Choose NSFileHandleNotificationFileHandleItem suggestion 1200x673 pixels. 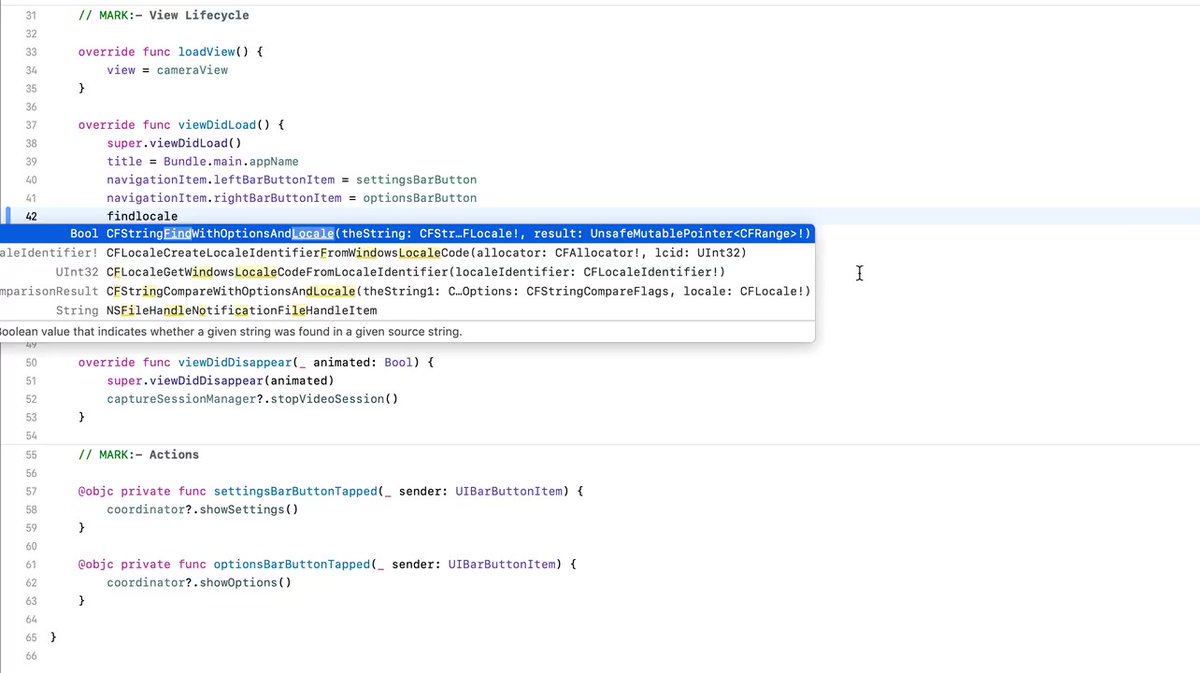[407, 311]
